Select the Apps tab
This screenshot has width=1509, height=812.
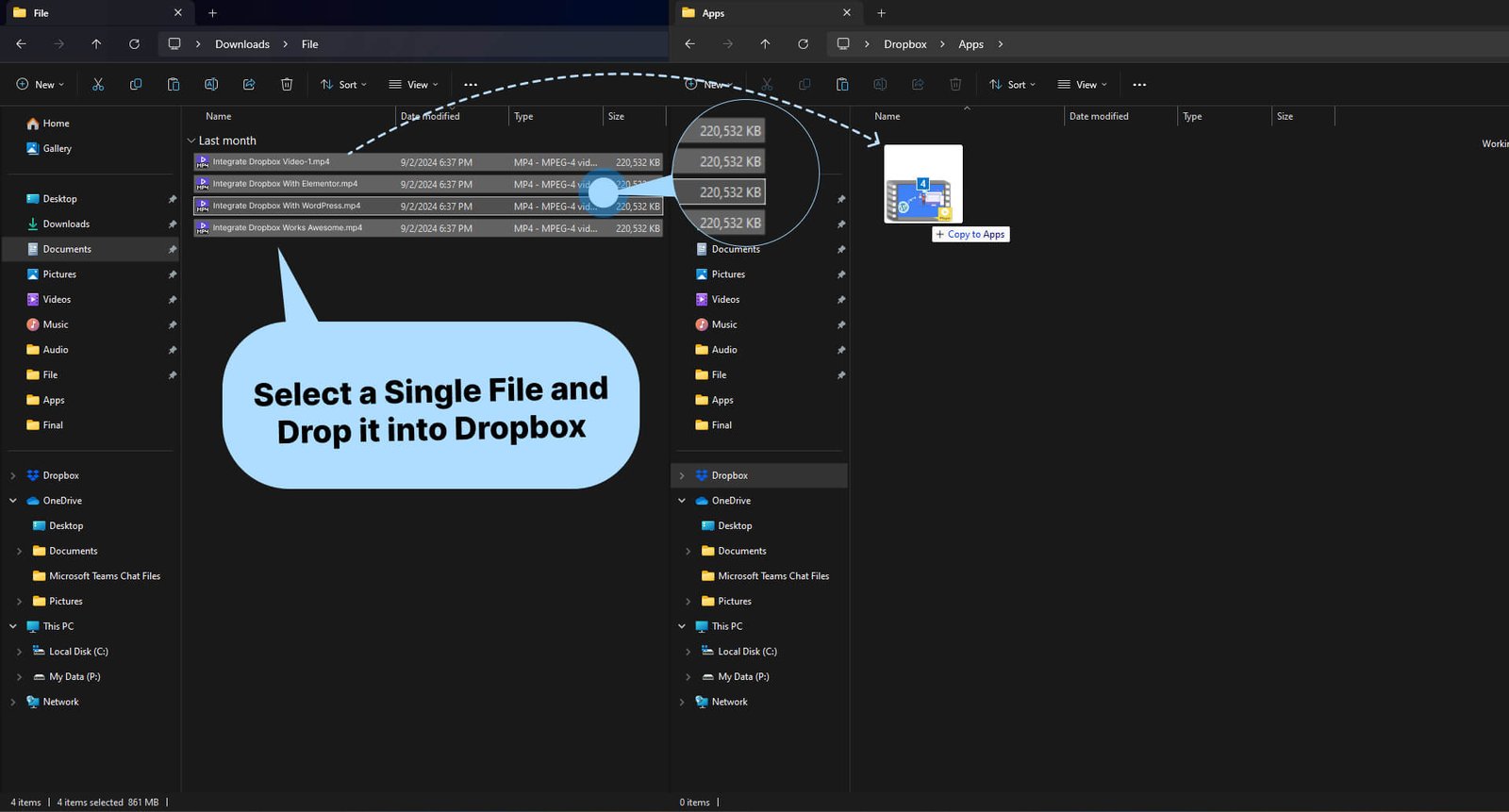coord(766,13)
